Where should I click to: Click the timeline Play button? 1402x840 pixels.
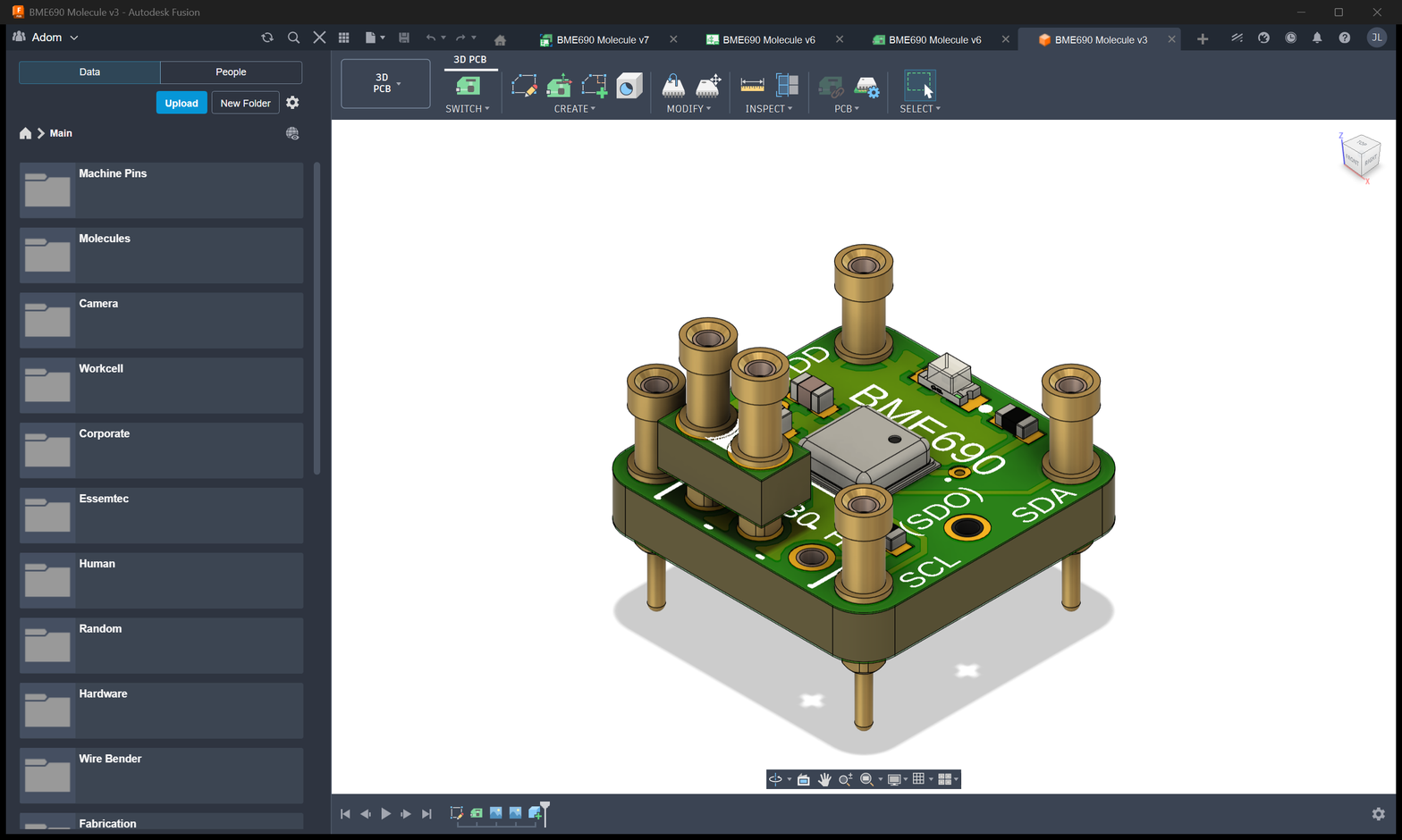385,813
